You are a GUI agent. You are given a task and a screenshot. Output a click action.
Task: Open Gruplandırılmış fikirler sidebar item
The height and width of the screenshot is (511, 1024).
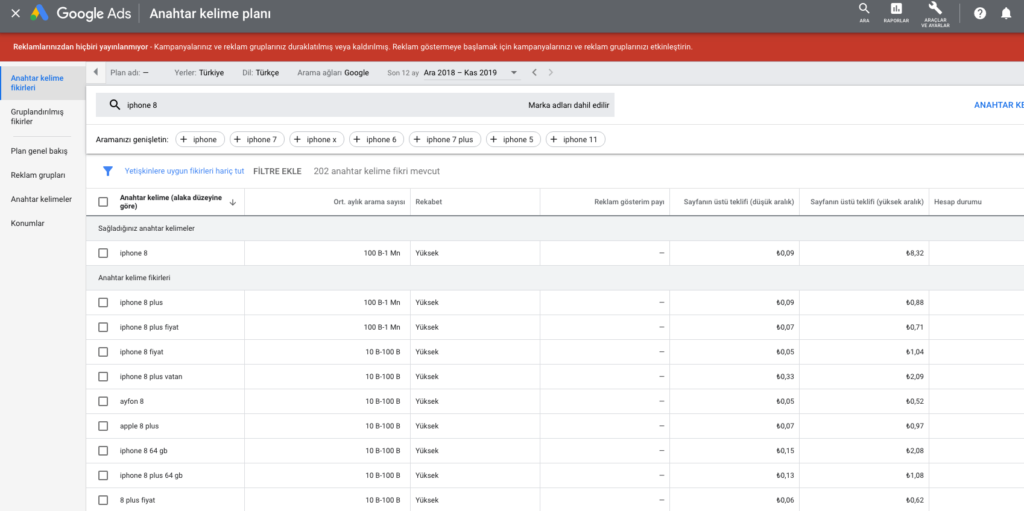(x=37, y=116)
